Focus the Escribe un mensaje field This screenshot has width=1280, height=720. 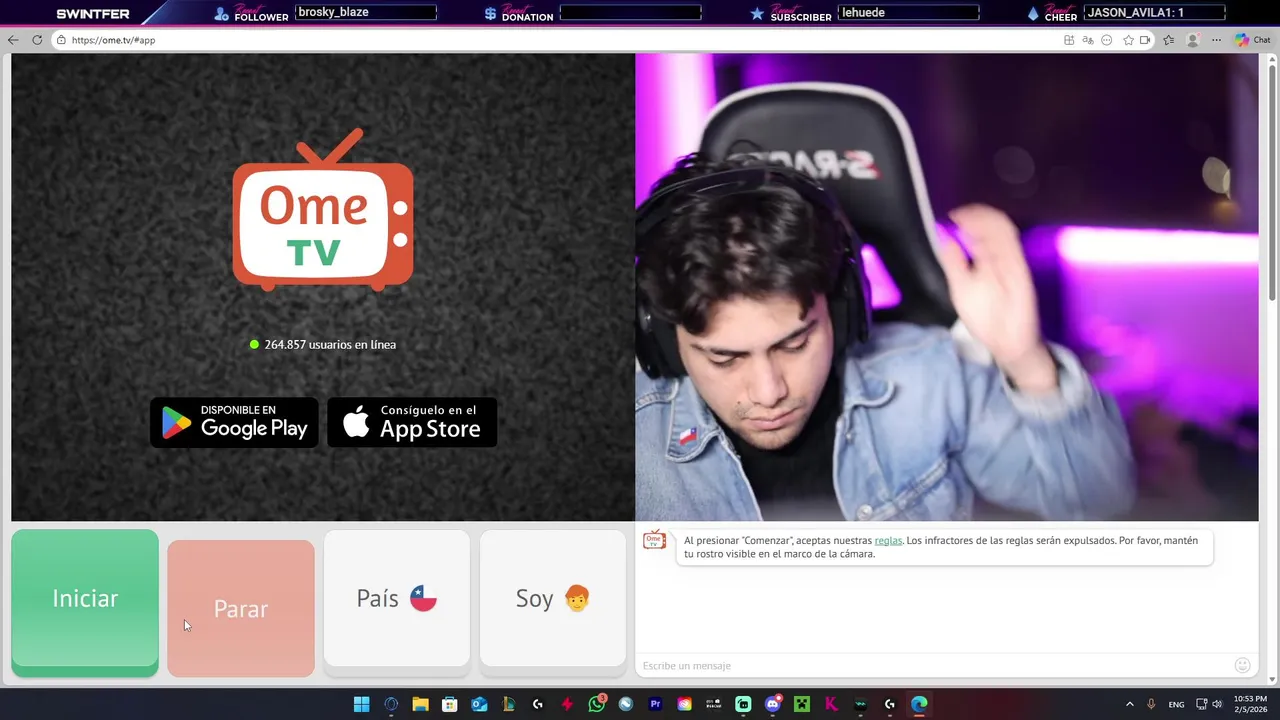click(935, 665)
